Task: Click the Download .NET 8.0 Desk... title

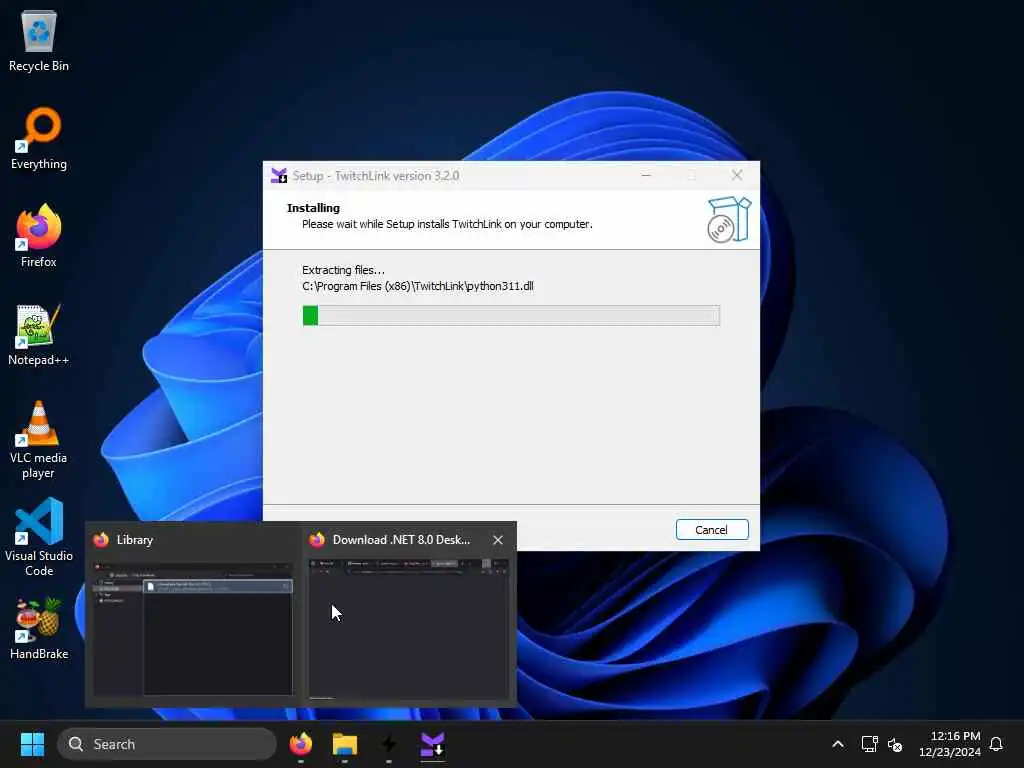Action: 401,539
